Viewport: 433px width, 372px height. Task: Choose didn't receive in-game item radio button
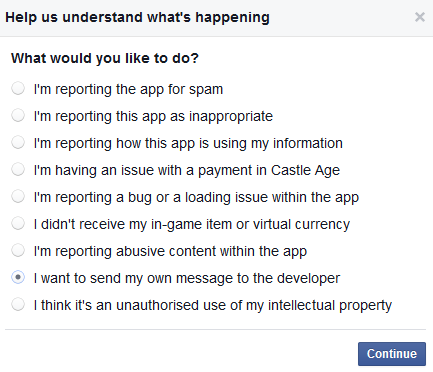(x=18, y=224)
